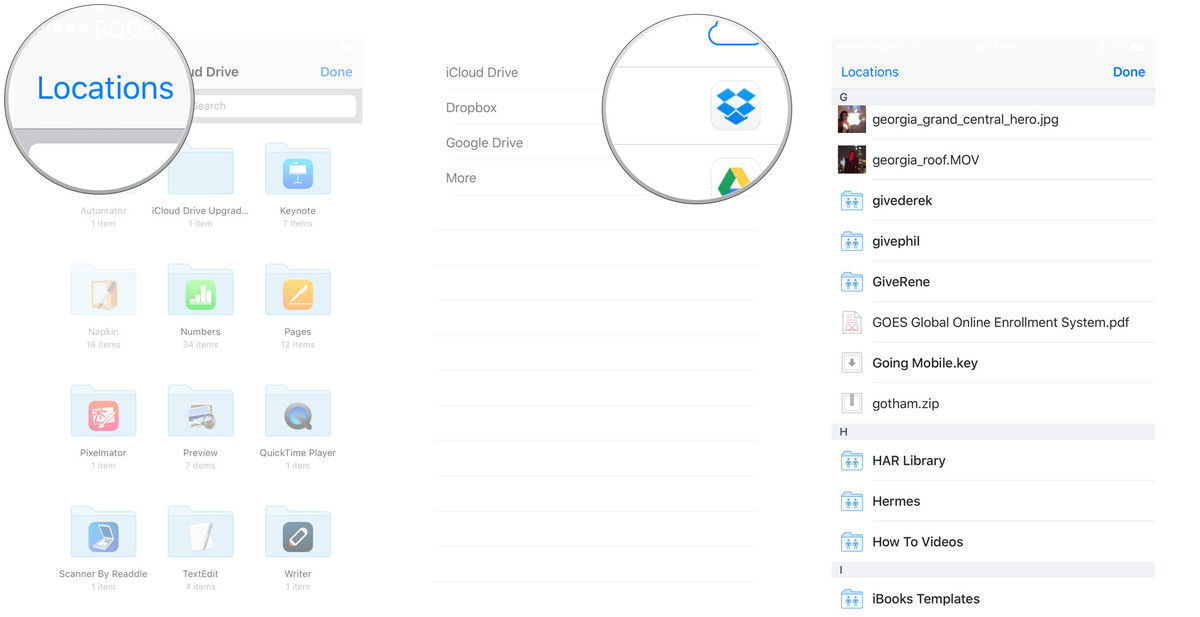
Task: Click the 'givederek' file name
Action: [902, 200]
